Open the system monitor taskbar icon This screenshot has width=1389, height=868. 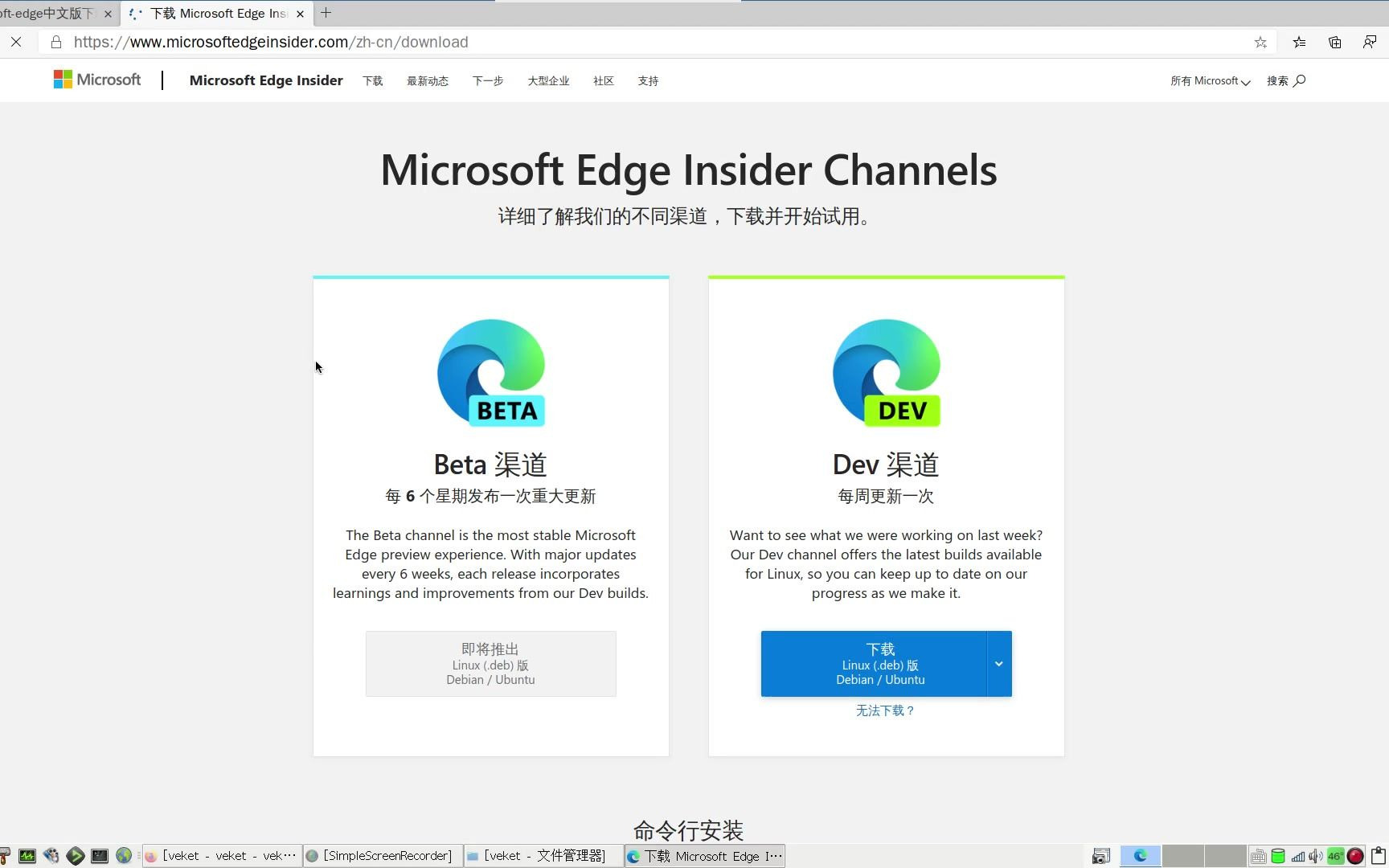click(27, 856)
